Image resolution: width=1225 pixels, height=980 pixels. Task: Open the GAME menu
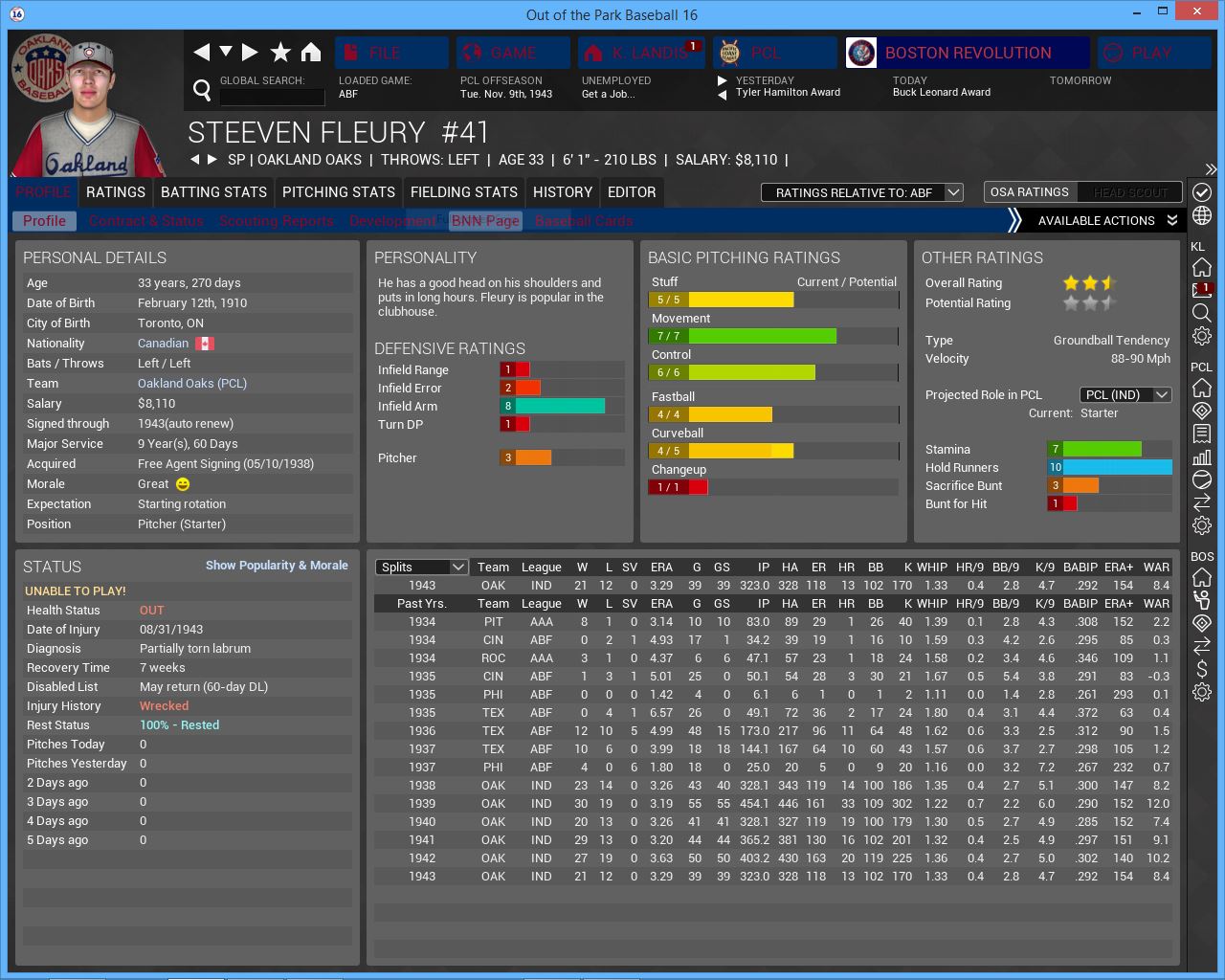pyautogui.click(x=514, y=53)
